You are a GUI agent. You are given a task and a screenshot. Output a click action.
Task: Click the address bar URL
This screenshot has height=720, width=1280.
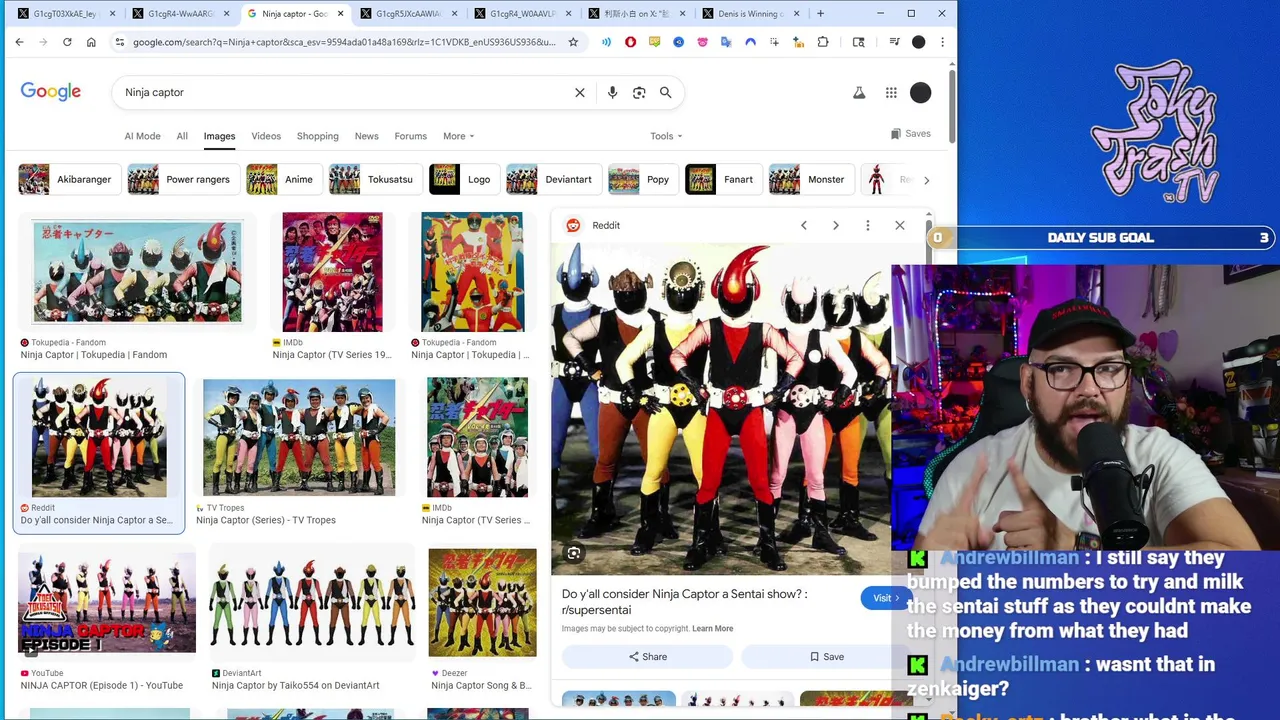coord(343,42)
